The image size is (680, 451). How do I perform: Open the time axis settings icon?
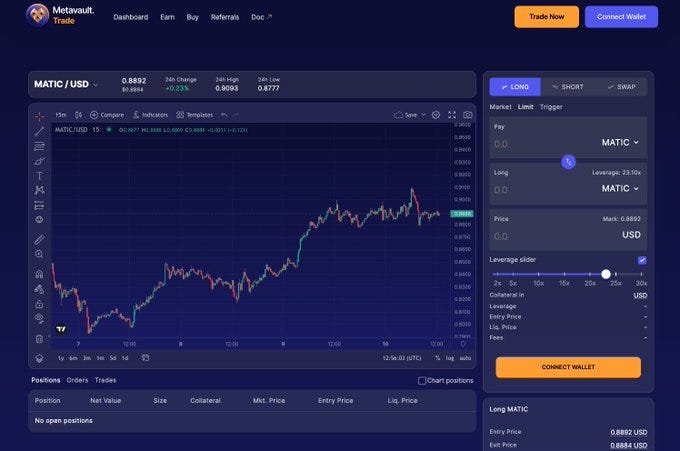point(463,344)
